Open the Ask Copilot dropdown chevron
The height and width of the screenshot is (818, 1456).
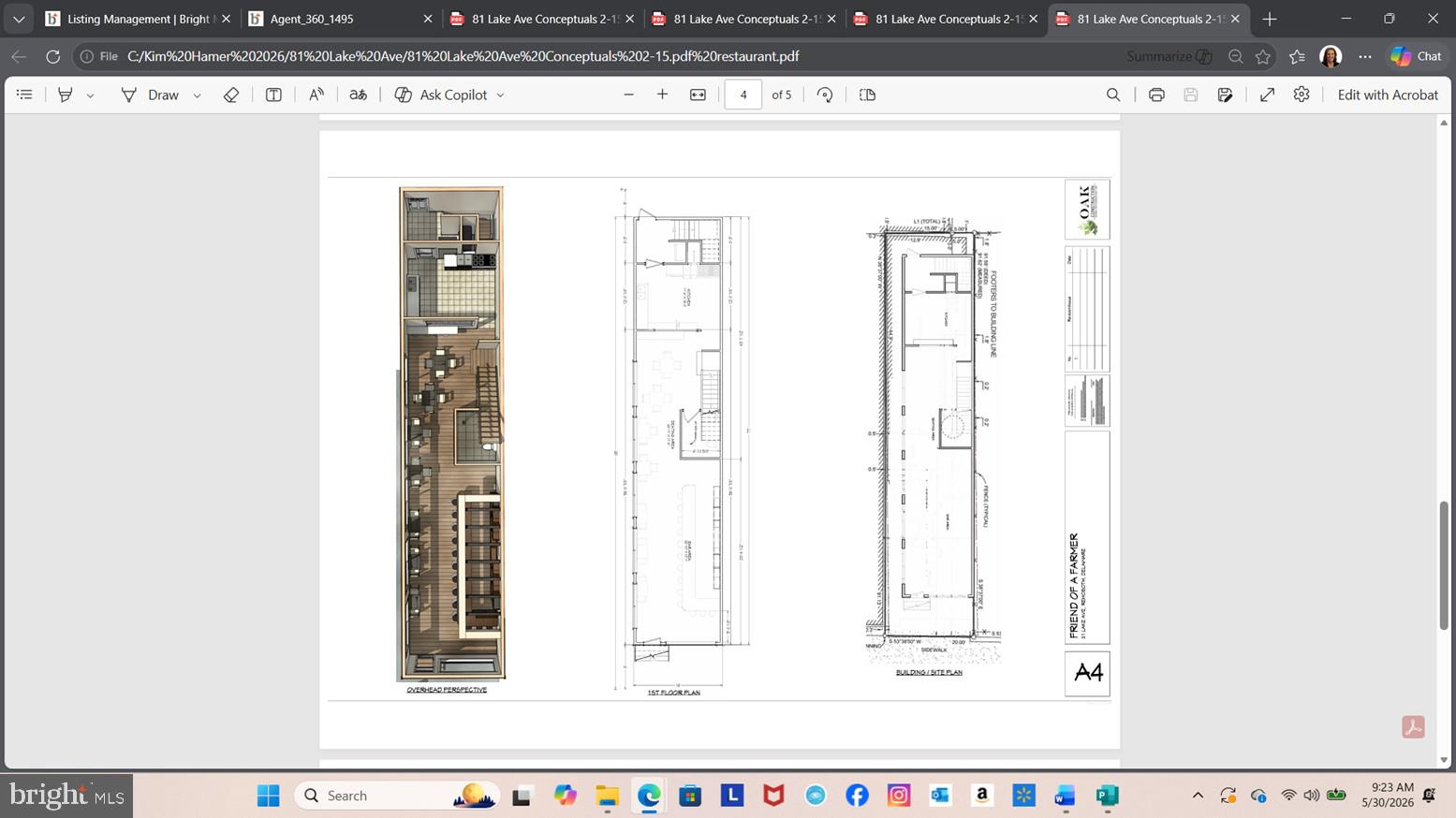pos(500,95)
